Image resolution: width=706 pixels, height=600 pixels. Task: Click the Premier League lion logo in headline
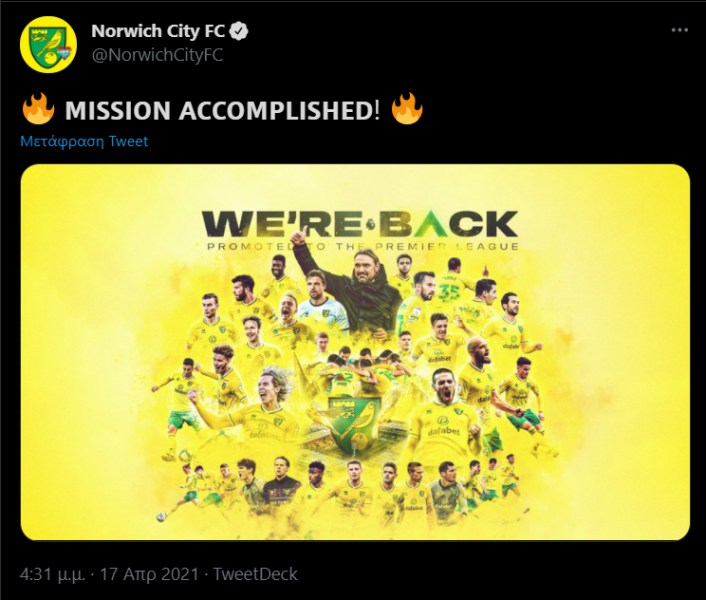[371, 224]
